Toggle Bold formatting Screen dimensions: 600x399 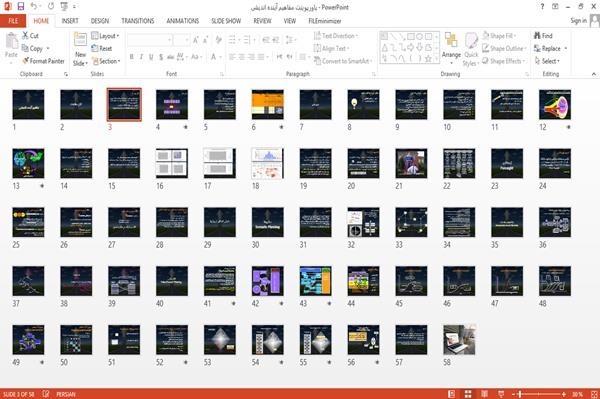(132, 57)
